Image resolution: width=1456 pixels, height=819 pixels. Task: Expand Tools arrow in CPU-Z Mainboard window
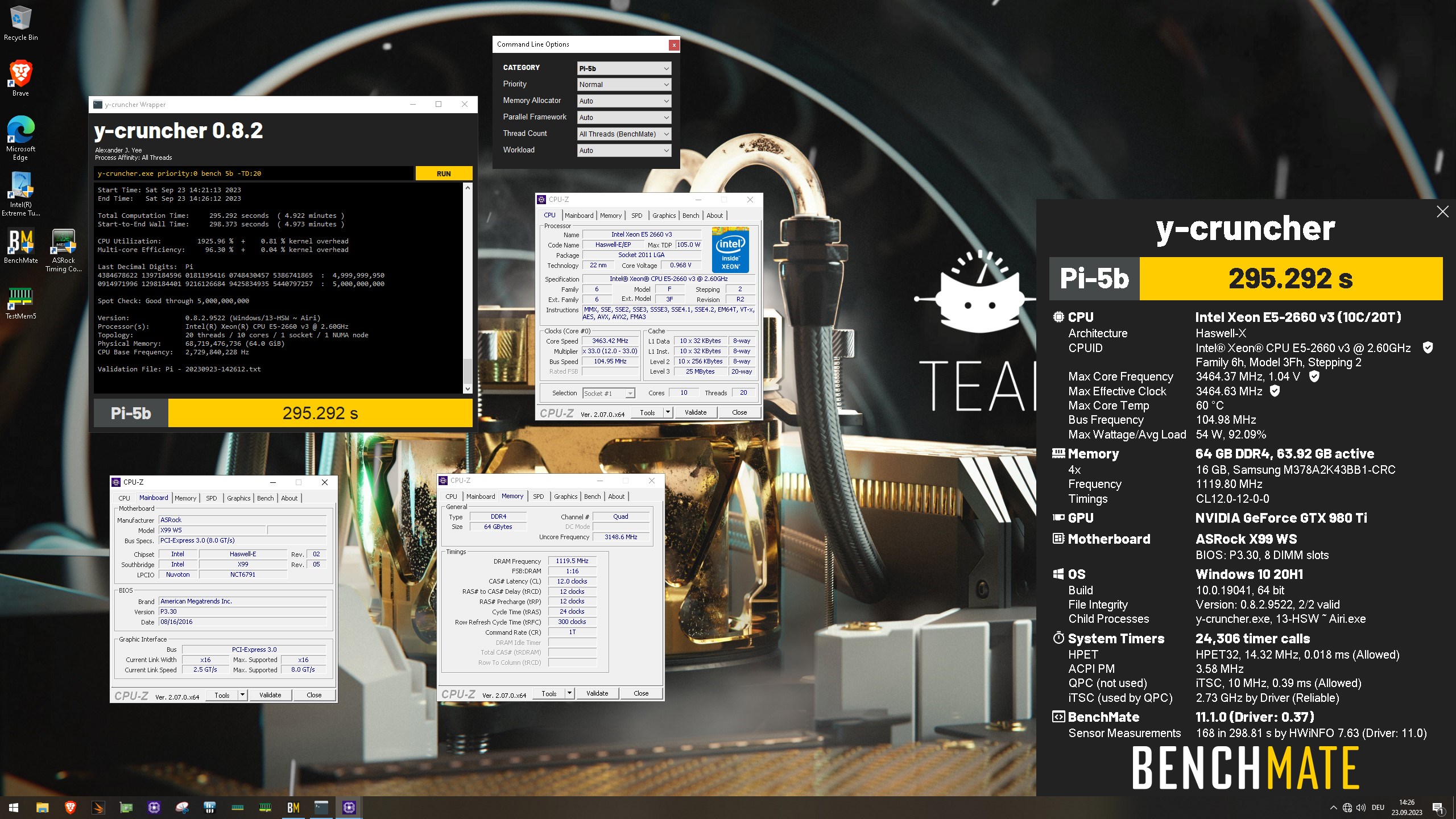coord(242,694)
